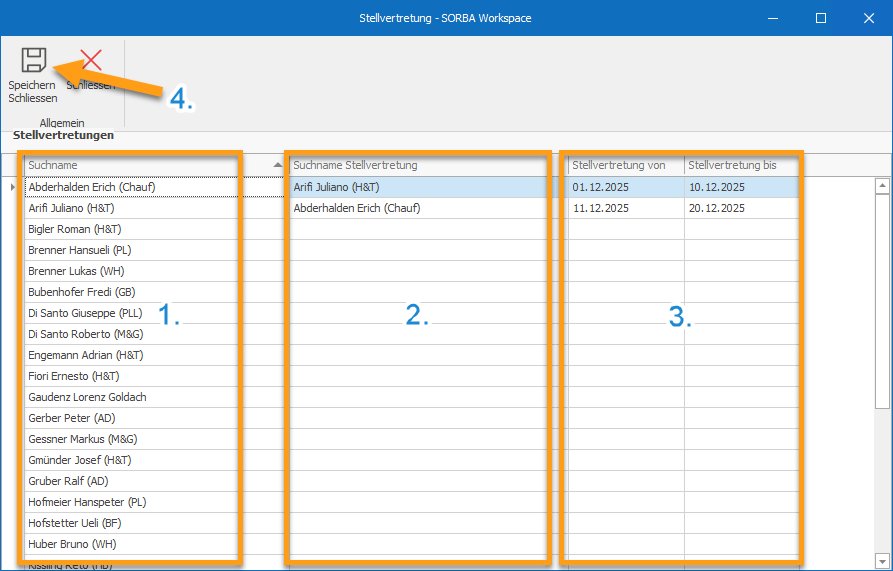Click the Suchname Stellvertretung column header
This screenshot has height=571, width=893.
355,165
